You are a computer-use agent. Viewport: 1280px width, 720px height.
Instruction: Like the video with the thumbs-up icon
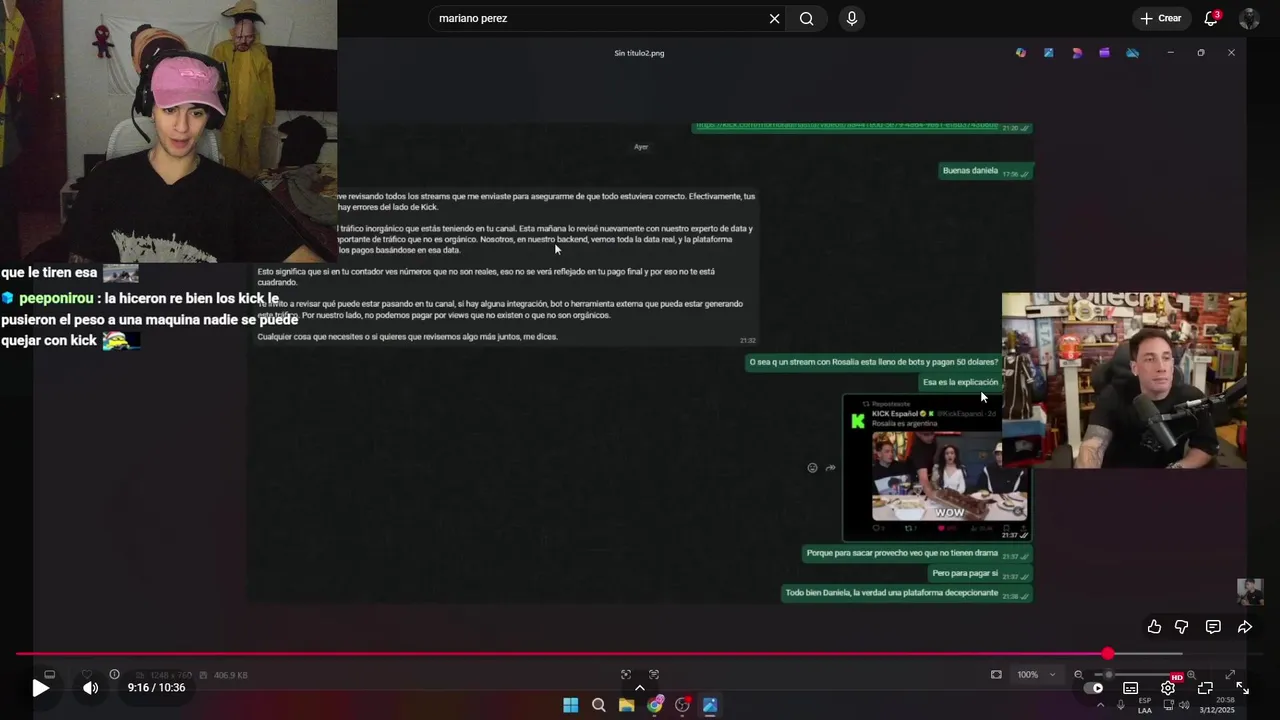tap(1154, 627)
